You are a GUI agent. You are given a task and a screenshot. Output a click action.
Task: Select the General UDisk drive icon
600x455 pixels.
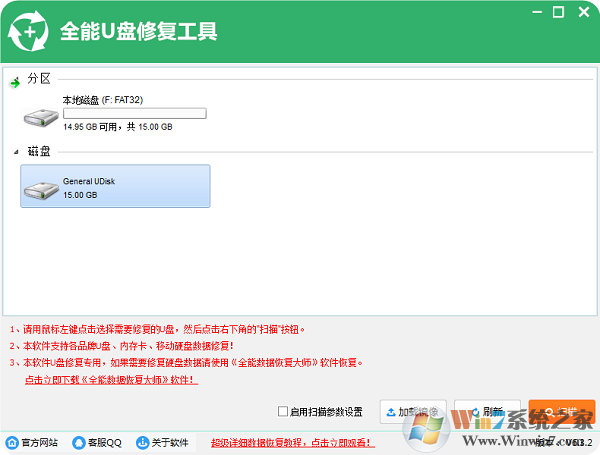[41, 190]
